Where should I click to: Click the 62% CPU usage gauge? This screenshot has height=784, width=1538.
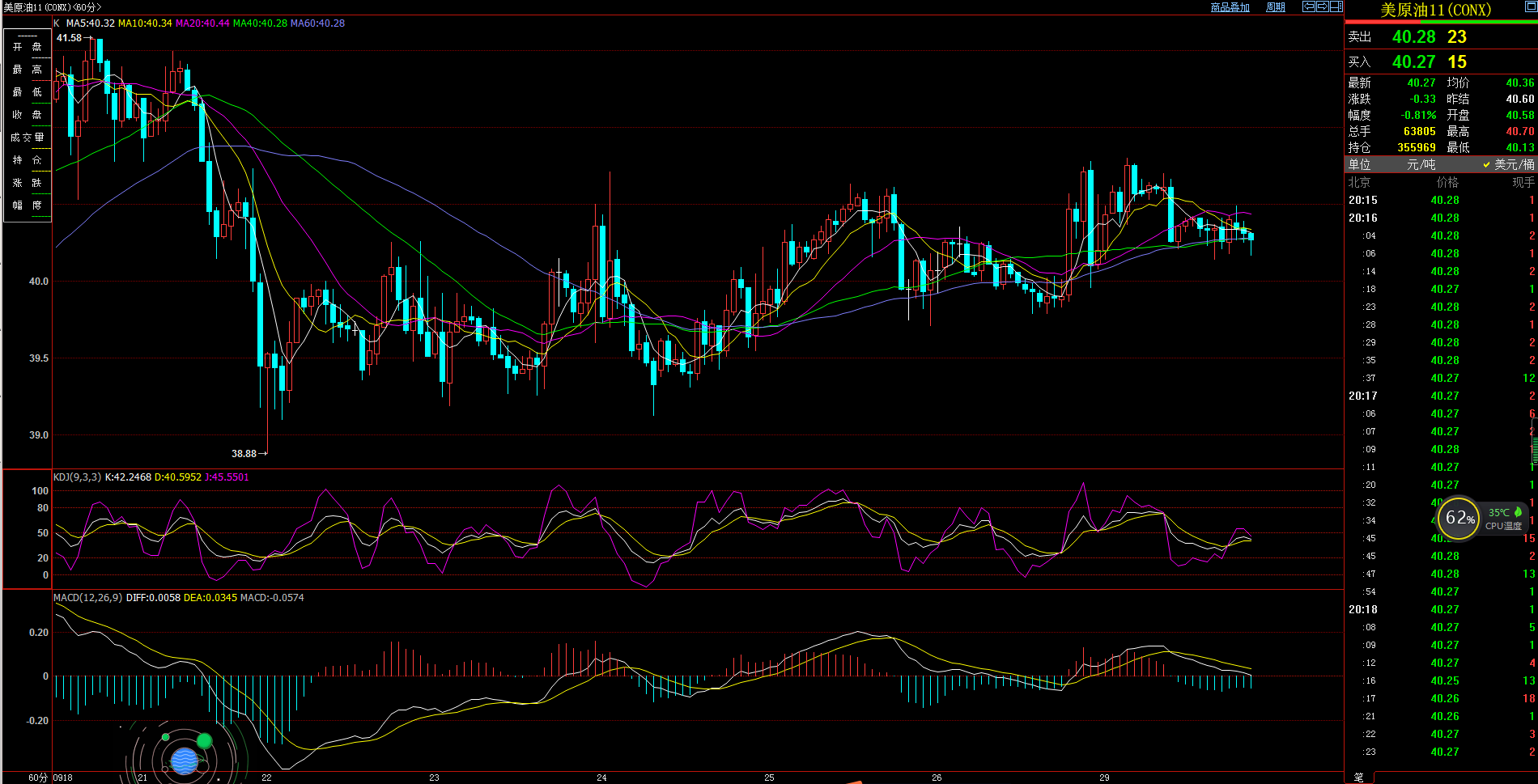tap(1459, 518)
